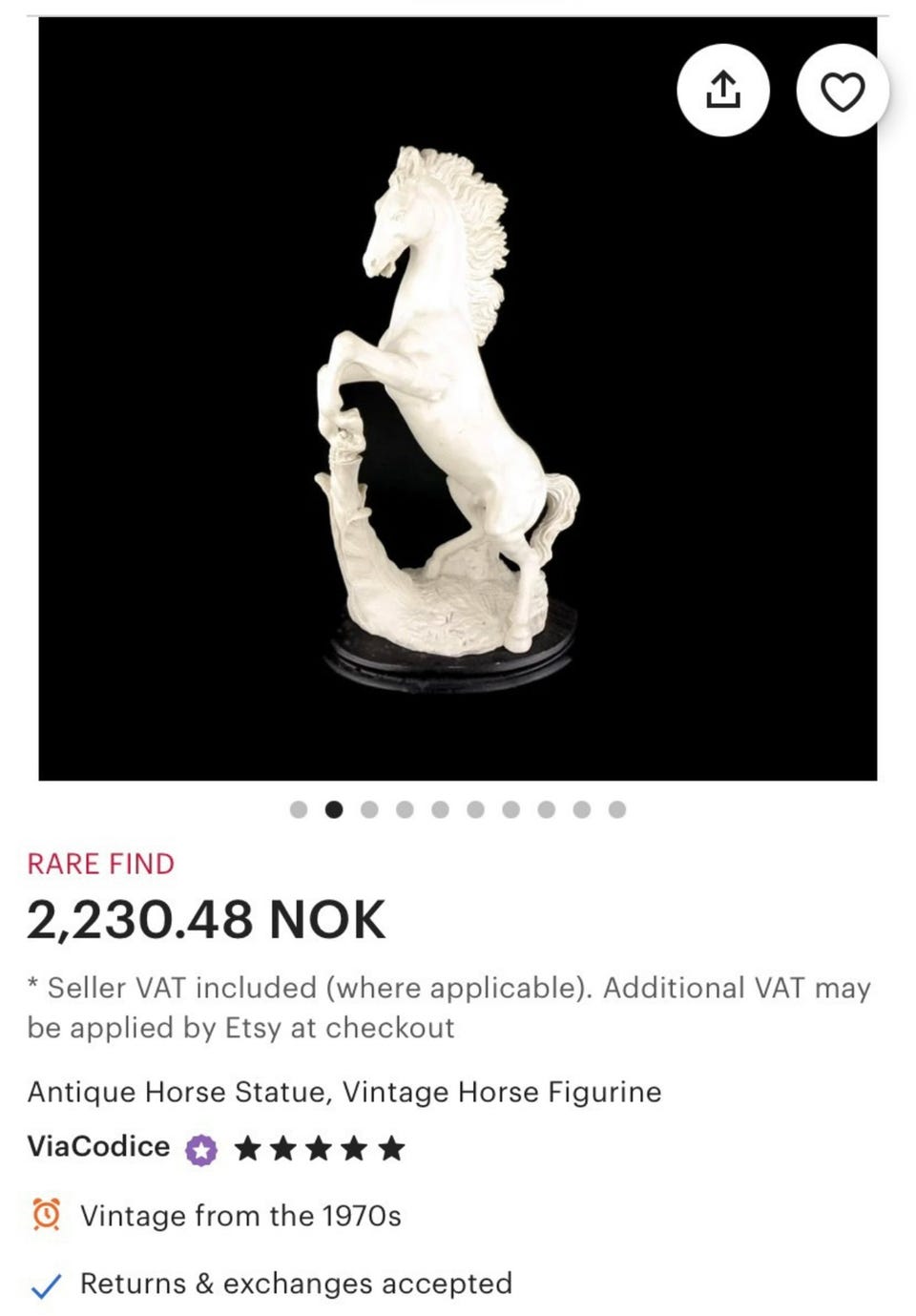Jump to the third image dot
The width and height of the screenshot is (916, 1316).
point(369,809)
